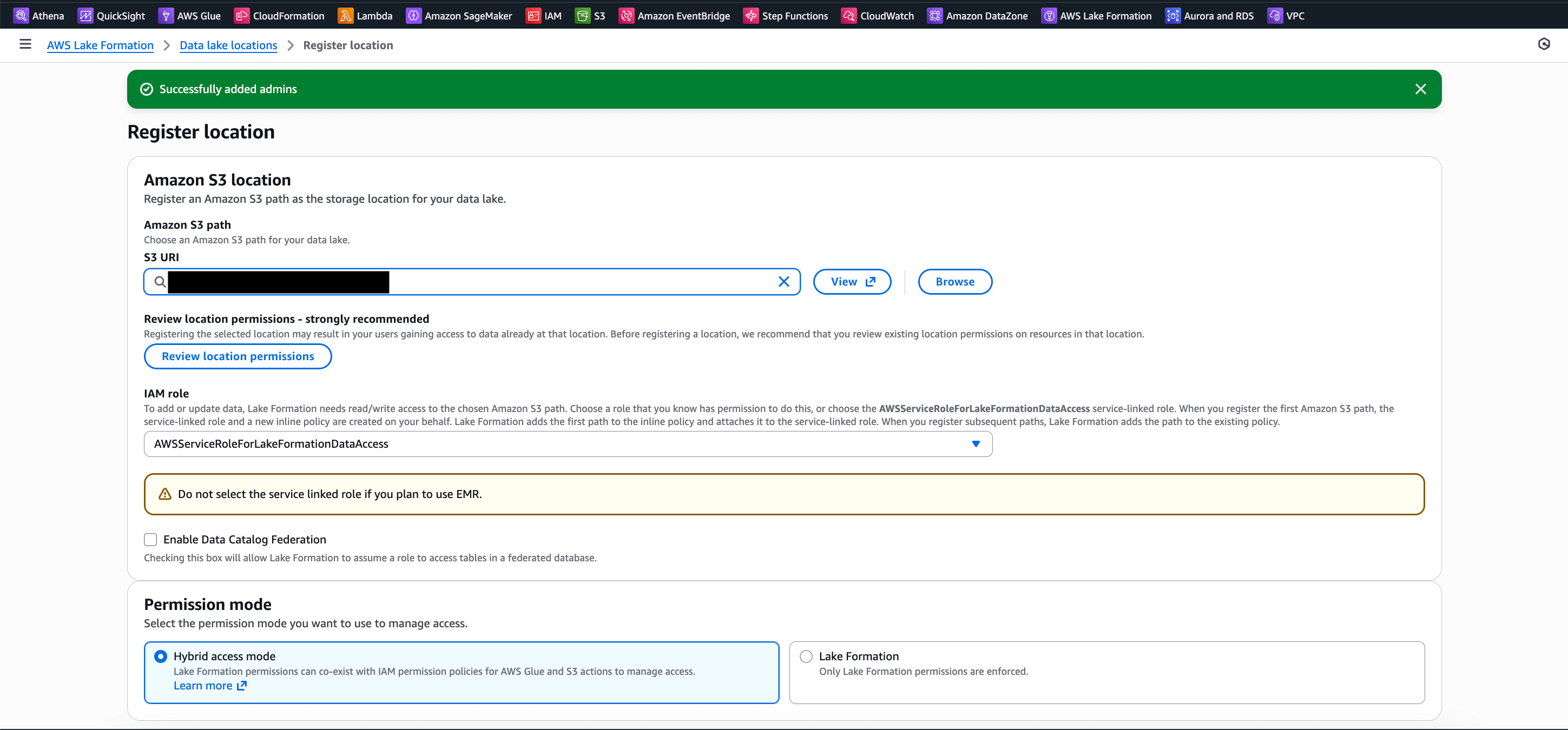Click the View S3 path button
Viewport: 1568px width, 730px height.
coord(852,282)
